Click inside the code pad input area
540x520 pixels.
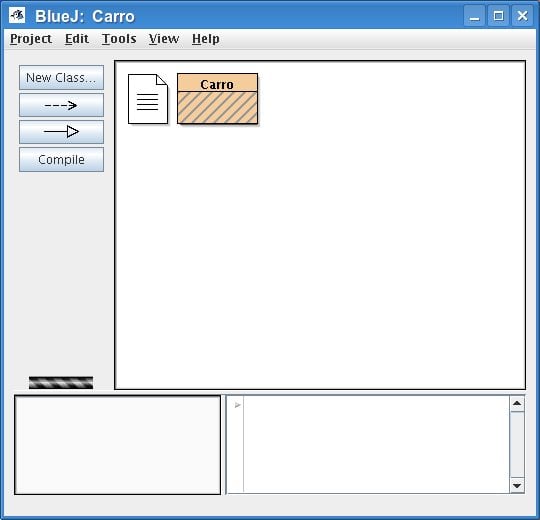pyautogui.click(x=376, y=444)
